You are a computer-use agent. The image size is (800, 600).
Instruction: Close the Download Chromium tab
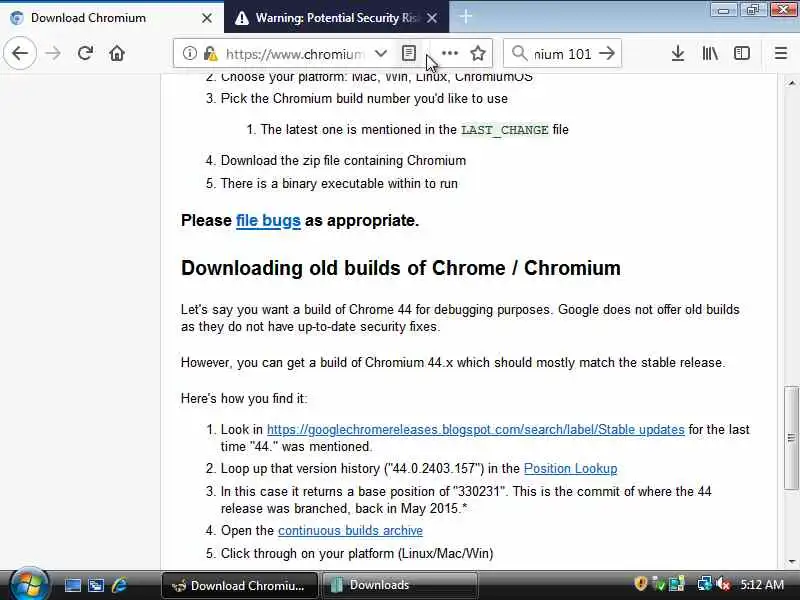[x=207, y=18]
